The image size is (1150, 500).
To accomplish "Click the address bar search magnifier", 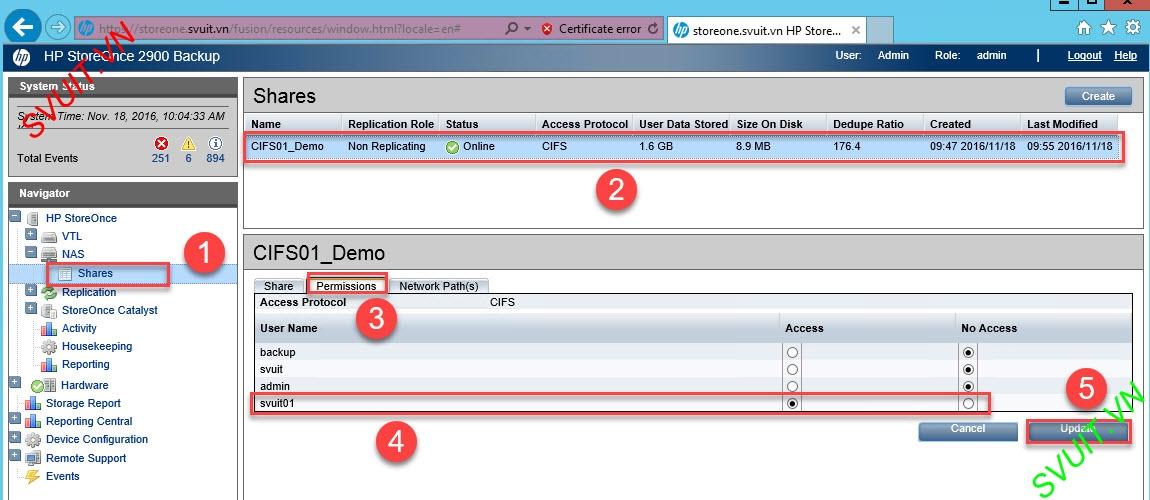I will (512, 29).
